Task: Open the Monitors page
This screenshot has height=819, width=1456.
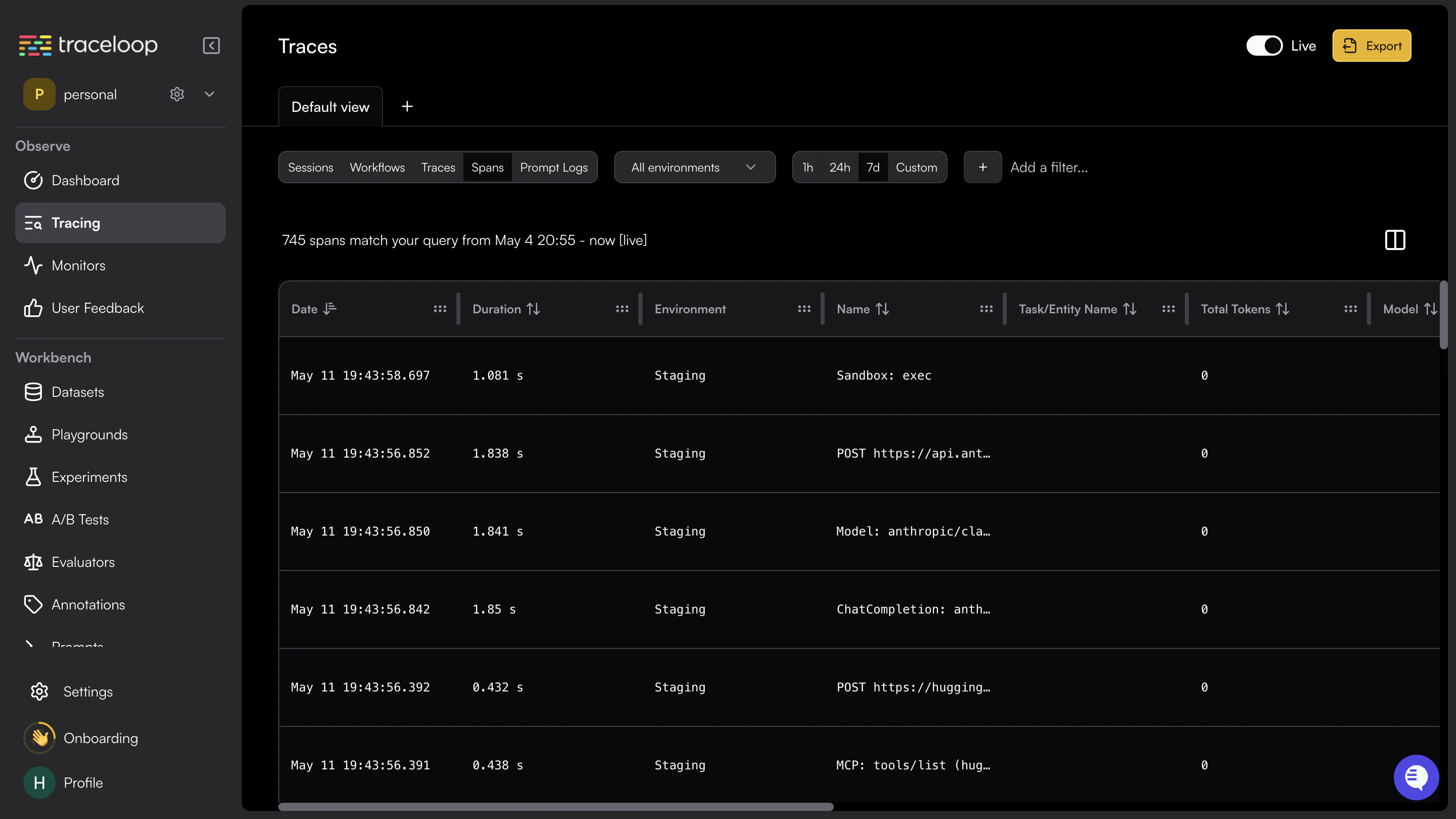Action: point(120,265)
